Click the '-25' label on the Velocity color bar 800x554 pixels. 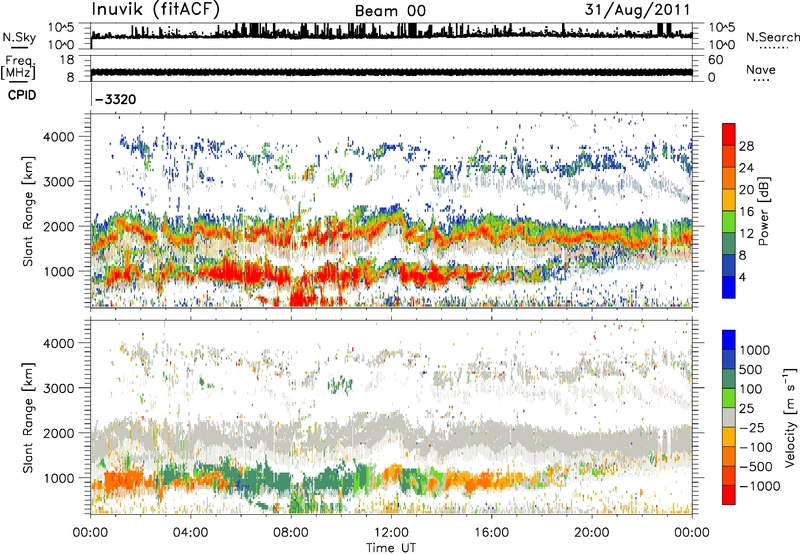(752, 427)
